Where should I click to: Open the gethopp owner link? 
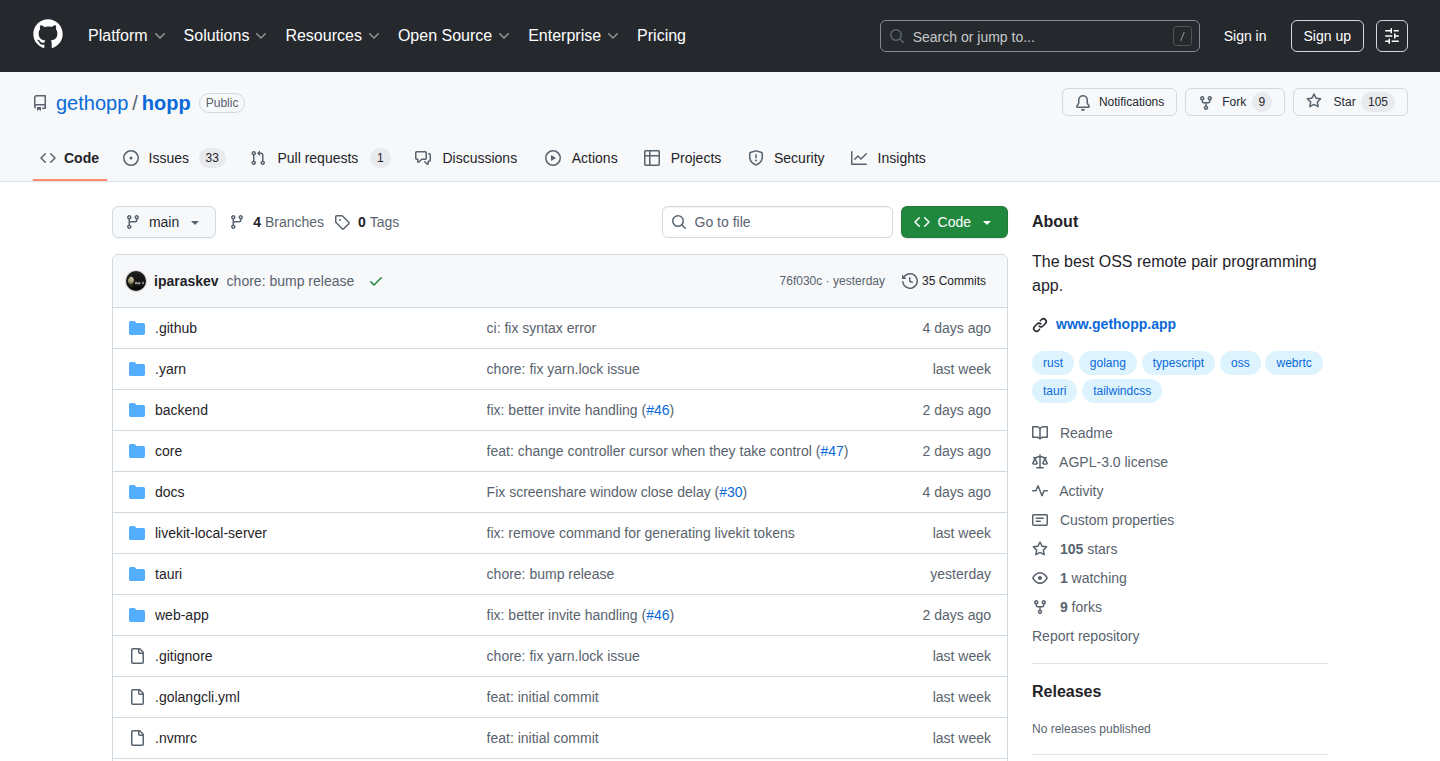[92, 103]
